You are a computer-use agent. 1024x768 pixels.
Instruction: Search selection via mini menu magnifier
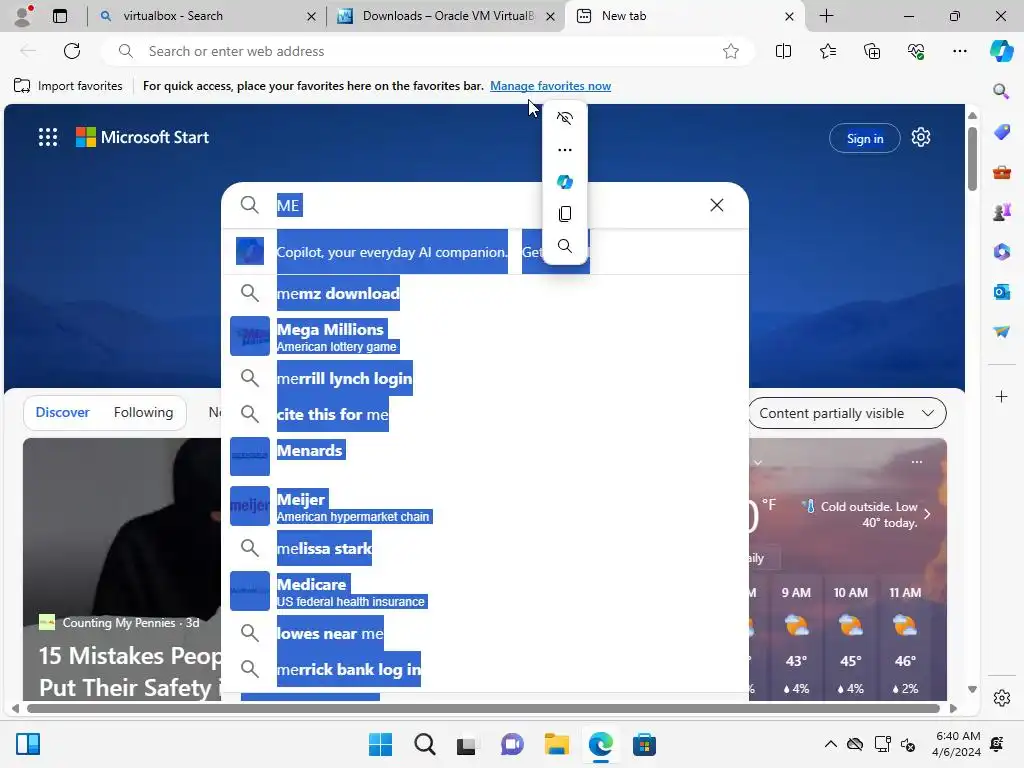pyautogui.click(x=565, y=246)
